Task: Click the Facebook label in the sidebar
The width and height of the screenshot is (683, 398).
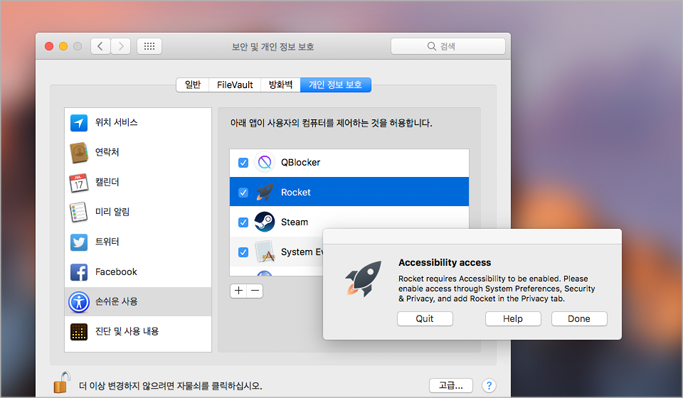Action: tap(116, 272)
